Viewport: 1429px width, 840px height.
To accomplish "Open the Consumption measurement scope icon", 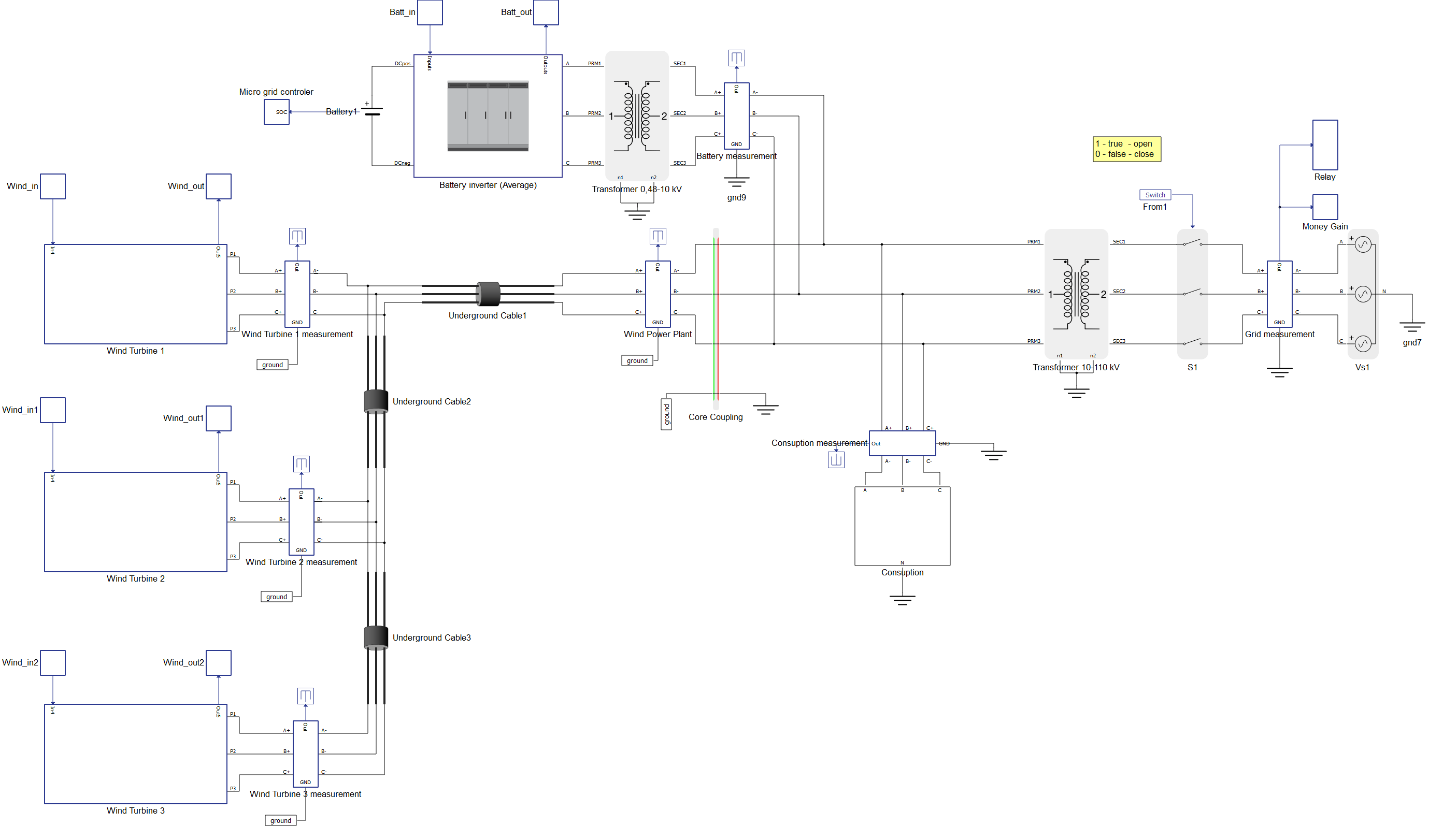I will click(x=836, y=460).
